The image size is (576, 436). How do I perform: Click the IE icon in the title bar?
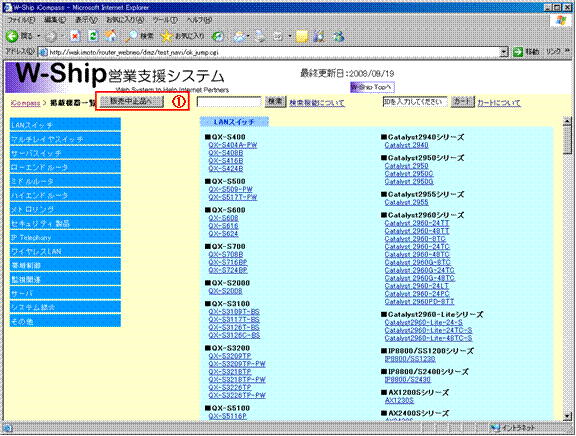pyautogui.click(x=7, y=7)
